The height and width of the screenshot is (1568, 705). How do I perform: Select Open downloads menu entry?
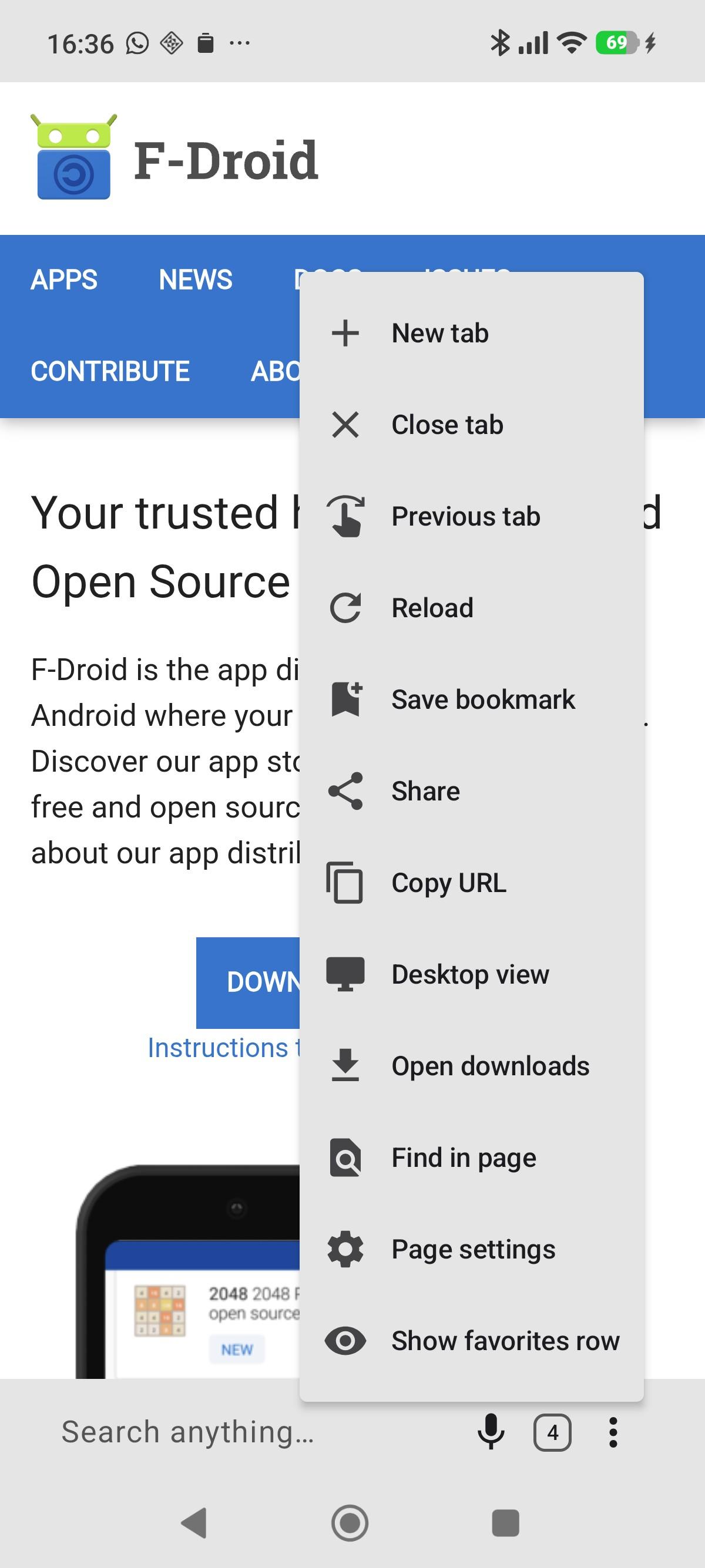(471, 1066)
